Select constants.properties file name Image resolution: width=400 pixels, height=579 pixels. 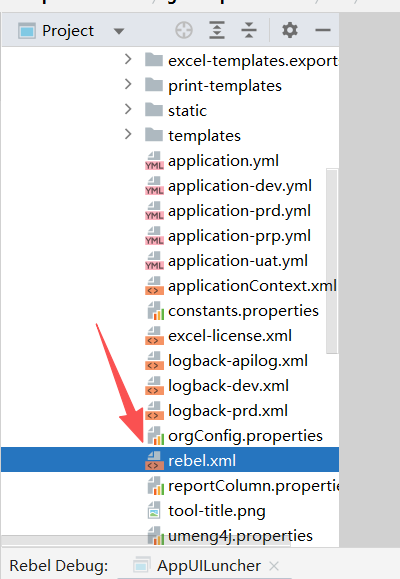pos(243,311)
